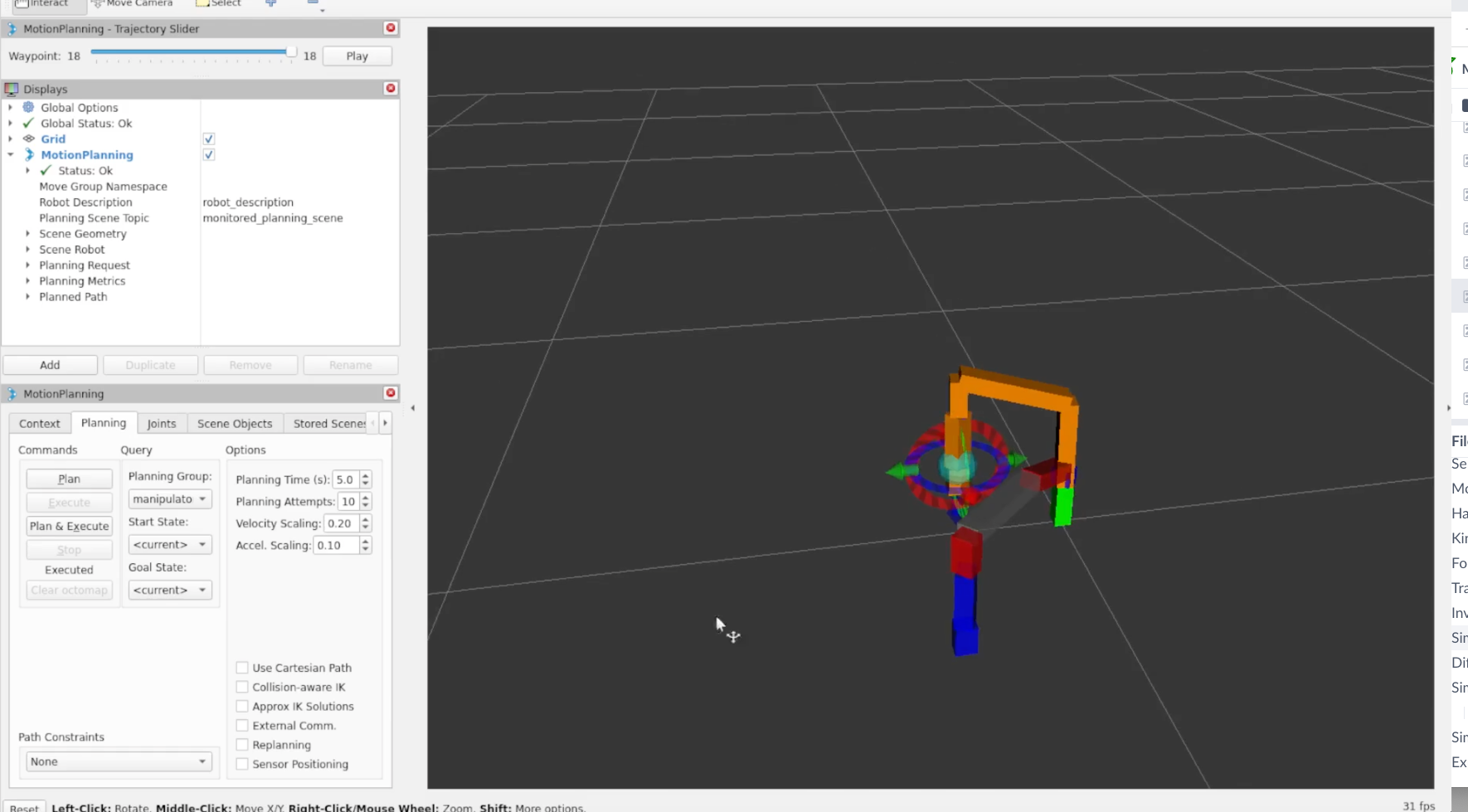Screen dimensions: 1468x812
Task: Open the Scene Objects tab
Action: tap(235, 424)
